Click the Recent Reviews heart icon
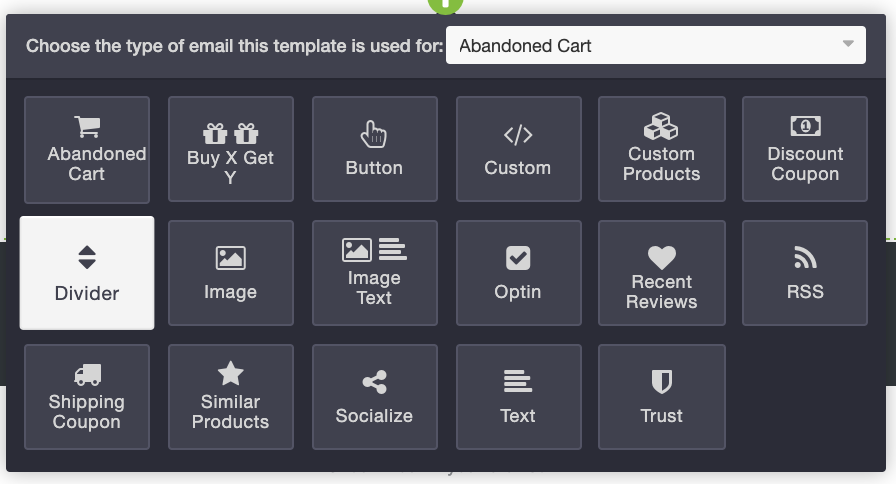Viewport: 896px width, 484px height. pyautogui.click(x=661, y=257)
